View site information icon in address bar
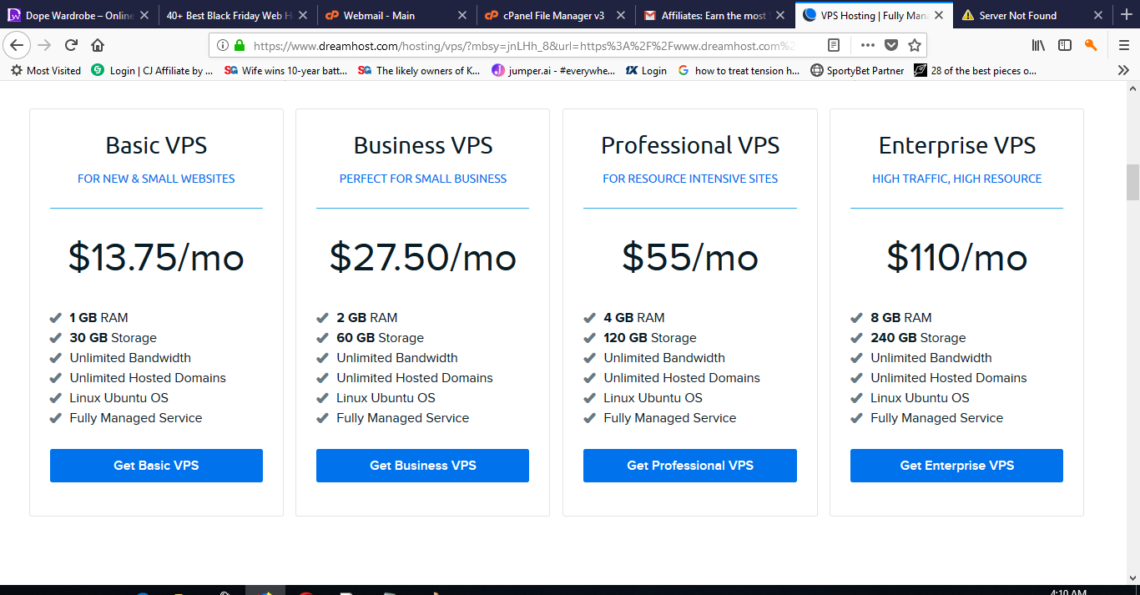Image resolution: width=1140 pixels, height=595 pixels. (222, 45)
